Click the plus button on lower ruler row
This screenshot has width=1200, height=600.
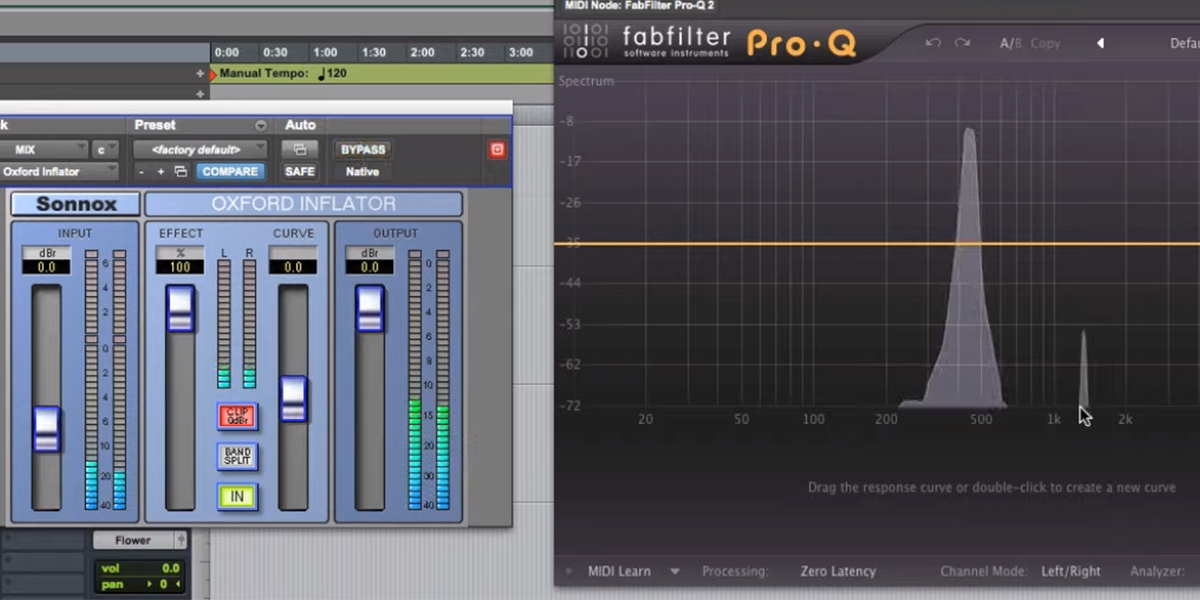click(x=201, y=93)
